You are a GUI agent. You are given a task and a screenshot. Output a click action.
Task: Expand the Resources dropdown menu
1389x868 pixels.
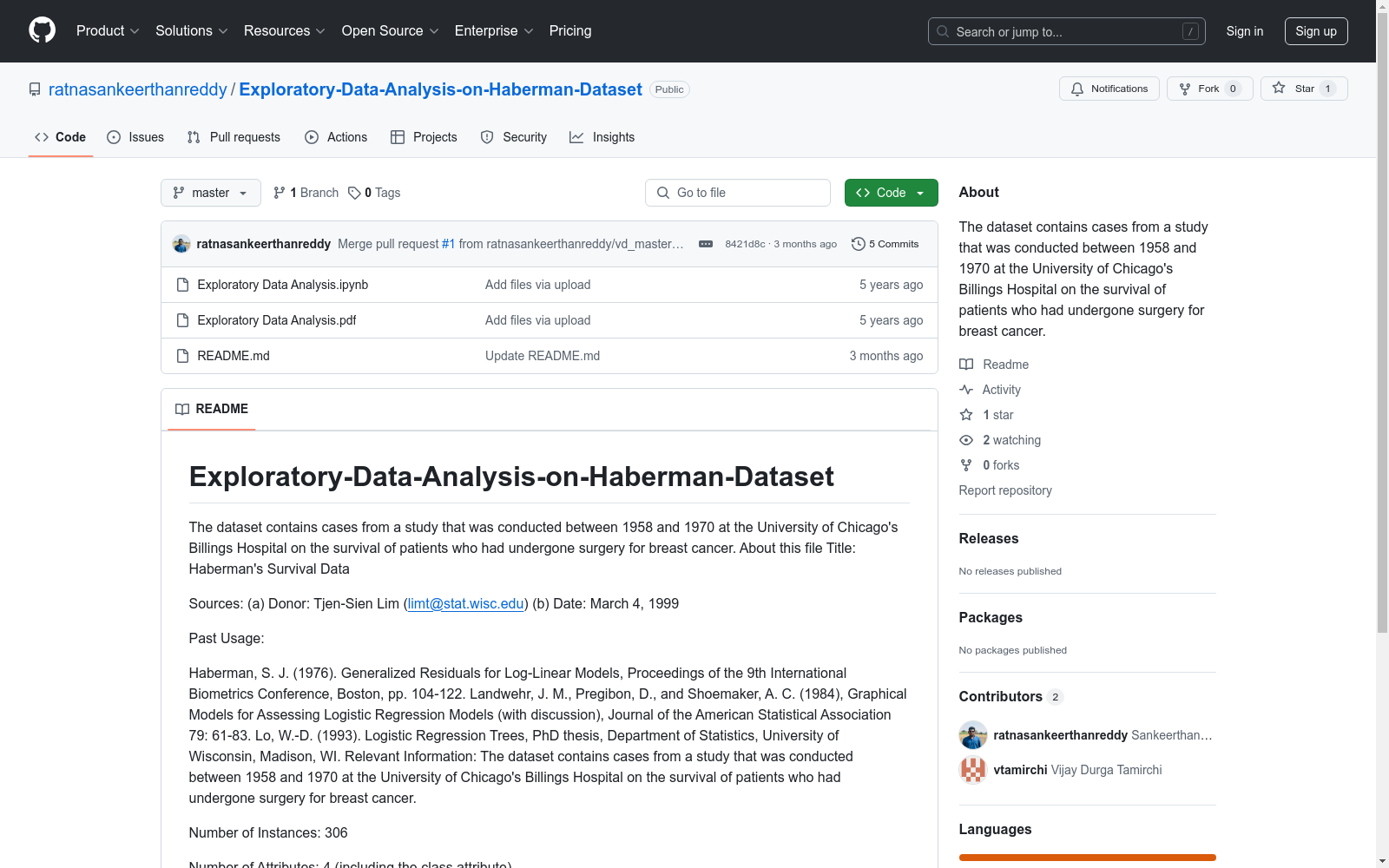285,30
